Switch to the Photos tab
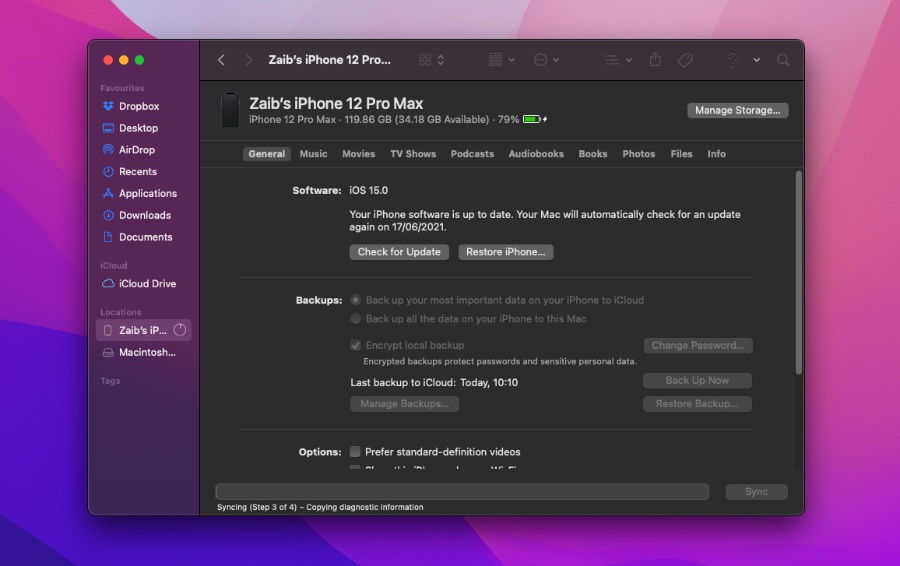Viewport: 900px width, 566px height. coord(638,154)
